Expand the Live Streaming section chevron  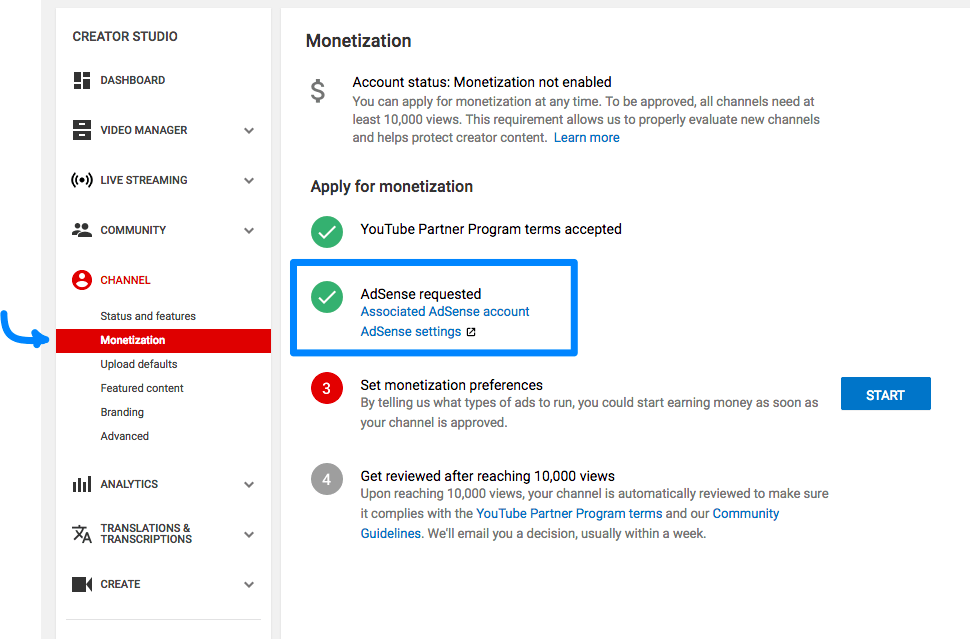[x=249, y=181]
